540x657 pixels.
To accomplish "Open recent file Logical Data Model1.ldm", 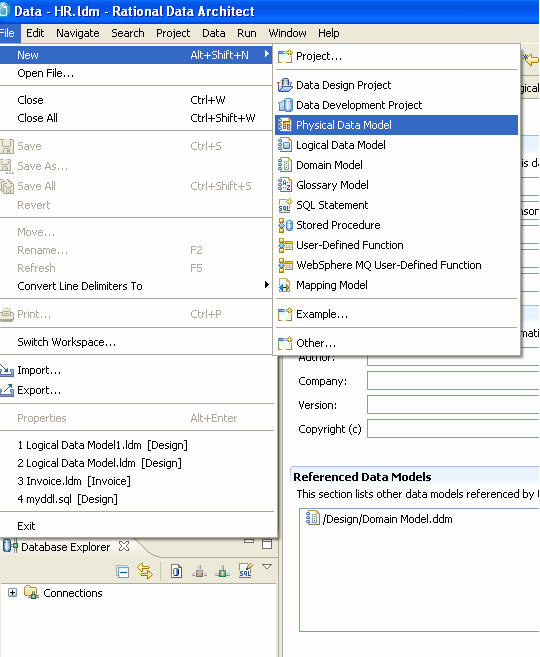I will (x=137, y=445).
